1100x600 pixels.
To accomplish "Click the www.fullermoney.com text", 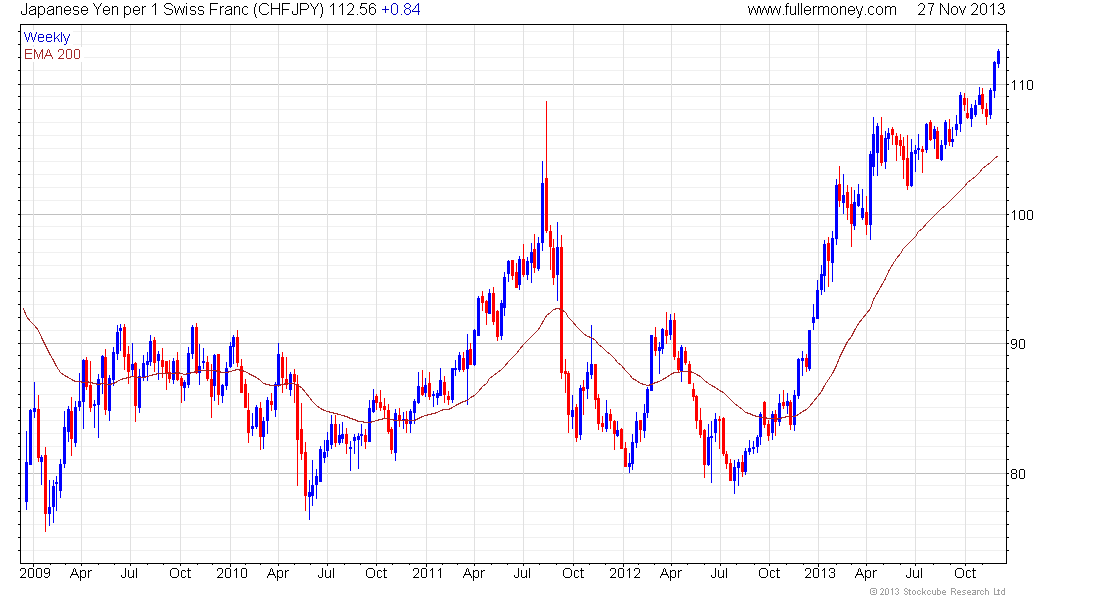I will [x=821, y=9].
